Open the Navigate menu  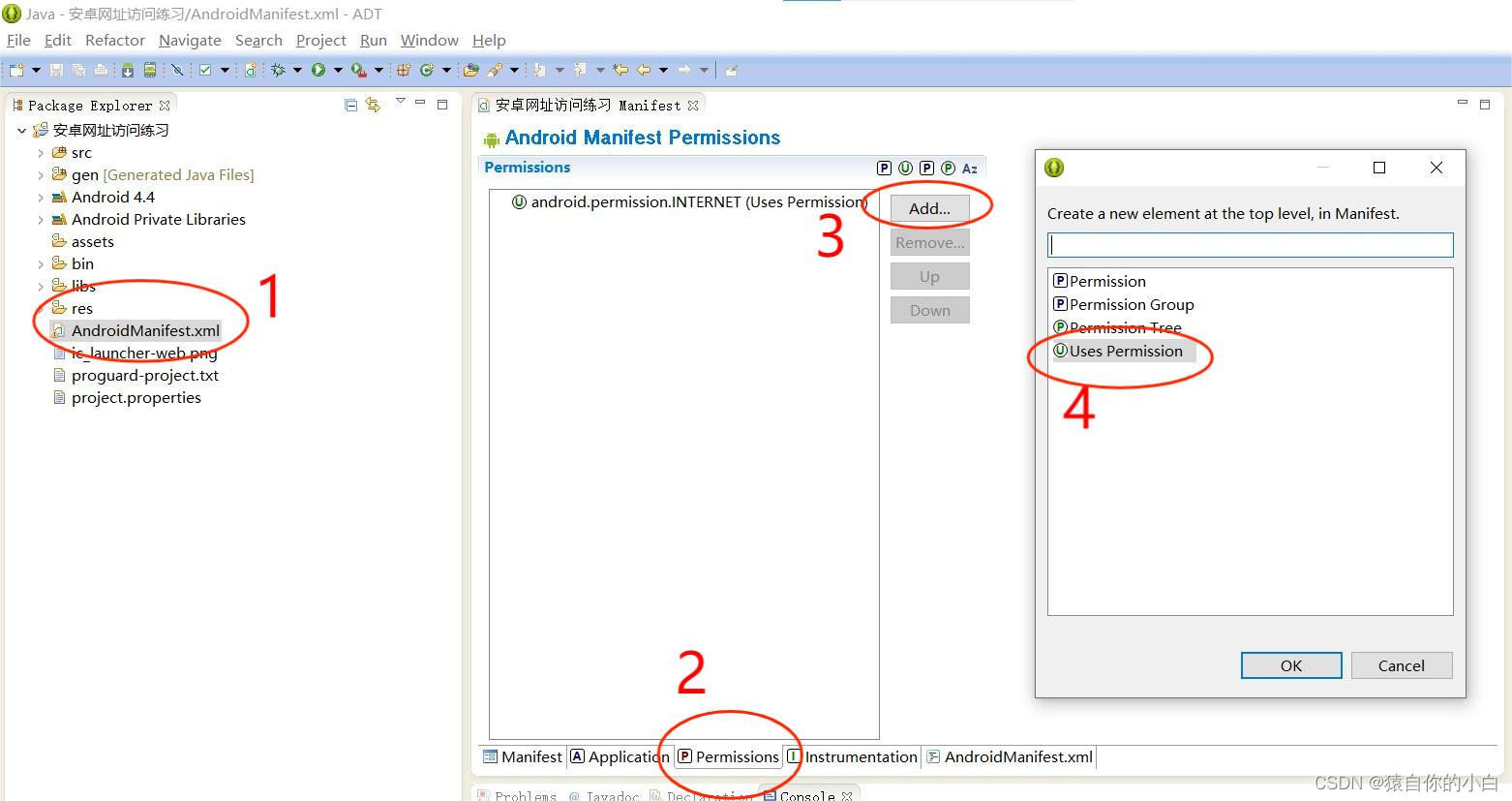(190, 40)
